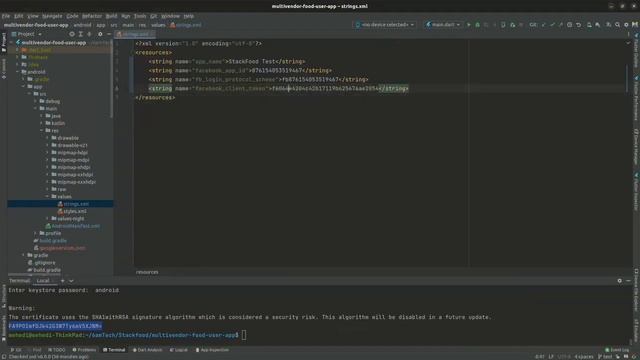Viewport: 640px width, 360px height.
Task: Expand the profile folder in tree
Action: click(x=36, y=233)
